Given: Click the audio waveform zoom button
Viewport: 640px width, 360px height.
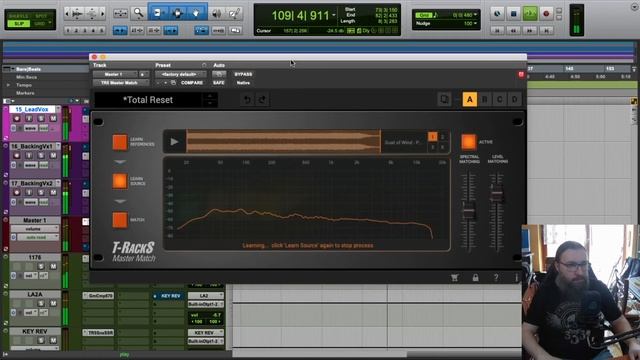Looking at the screenshot, I should [77, 14].
